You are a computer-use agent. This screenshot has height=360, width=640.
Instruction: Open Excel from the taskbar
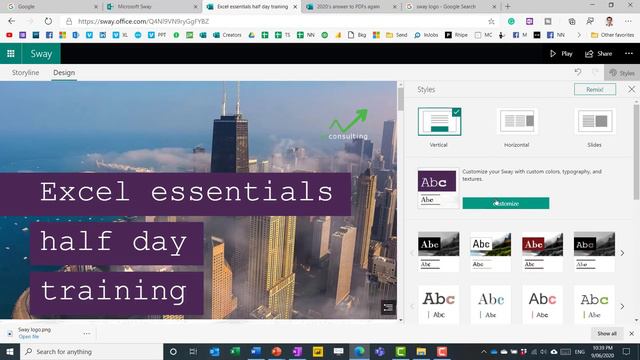[235, 351]
